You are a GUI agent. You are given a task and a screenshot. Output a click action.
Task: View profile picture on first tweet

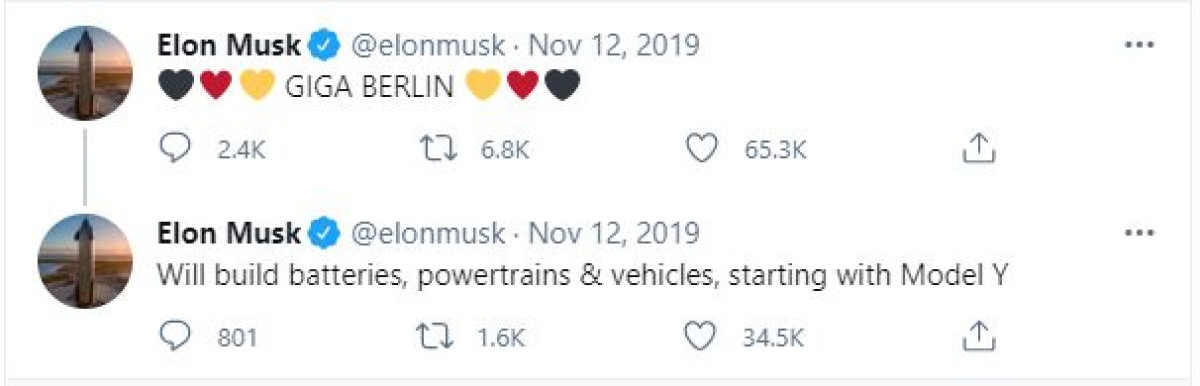click(85, 73)
